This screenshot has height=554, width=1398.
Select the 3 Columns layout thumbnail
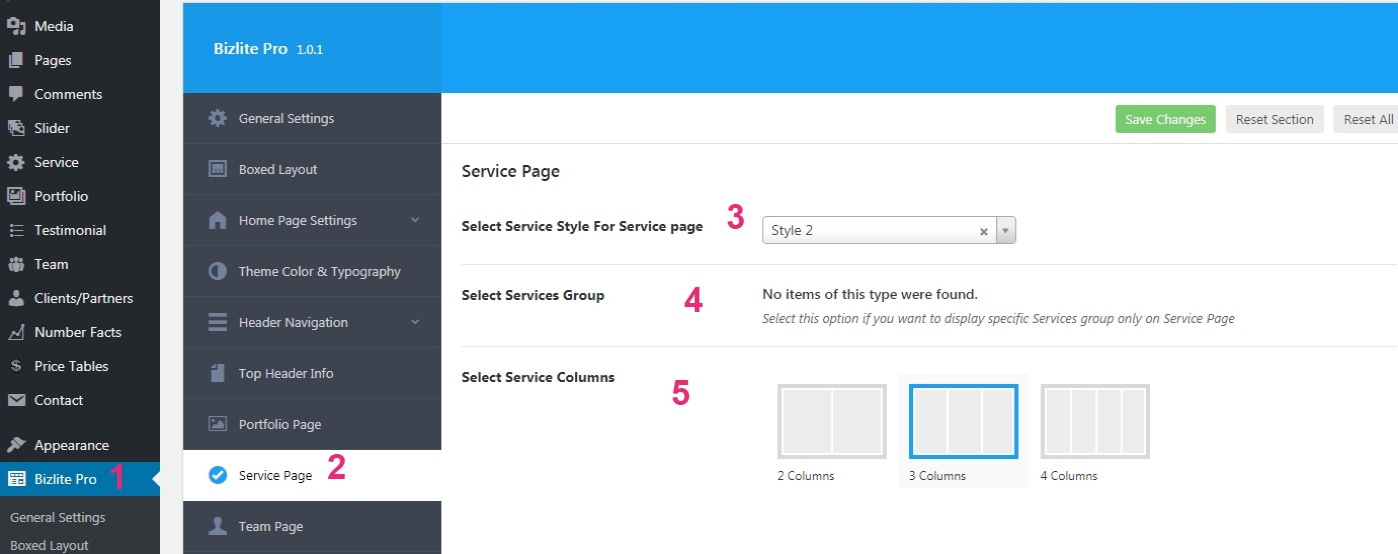[963, 421]
